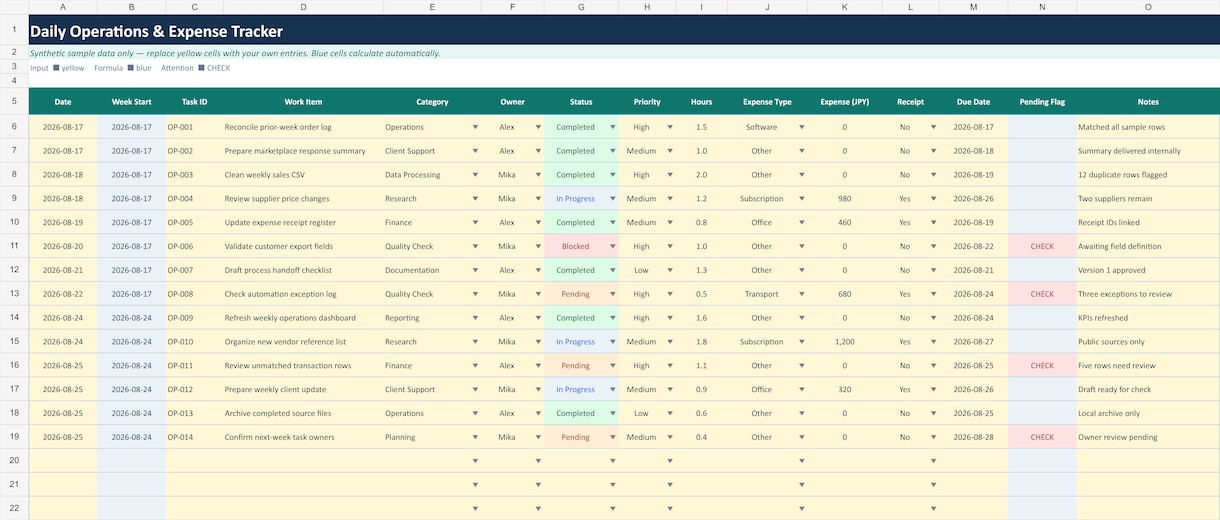Open Category dropdown for task OP-001
This screenshot has width=1220, height=520.
point(475,127)
